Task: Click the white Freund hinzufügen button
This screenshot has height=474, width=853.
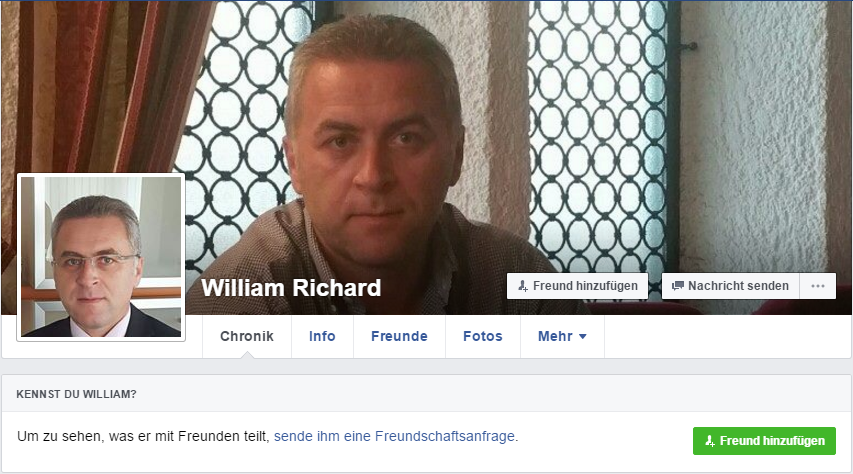Action: pos(577,286)
